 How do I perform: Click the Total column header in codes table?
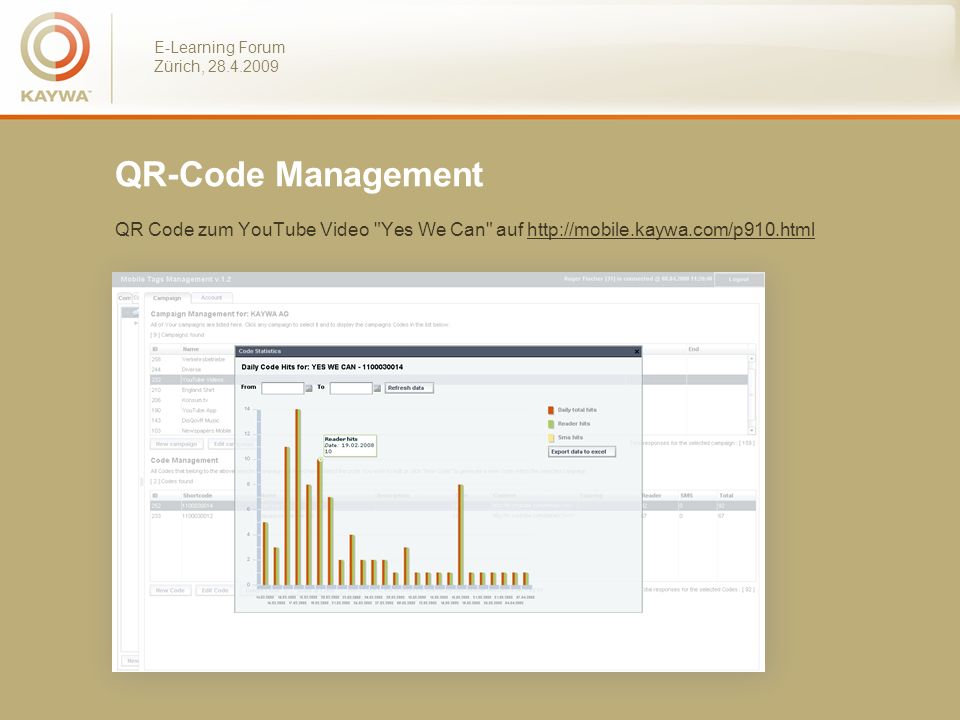[x=727, y=495]
